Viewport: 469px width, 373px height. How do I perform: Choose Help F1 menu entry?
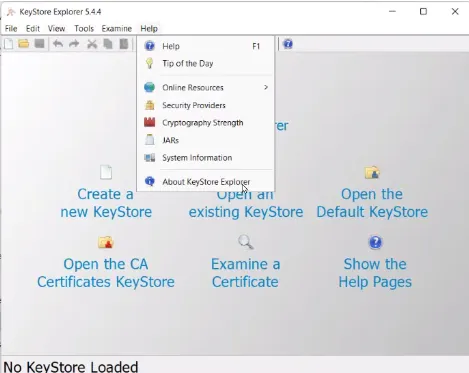(206, 46)
